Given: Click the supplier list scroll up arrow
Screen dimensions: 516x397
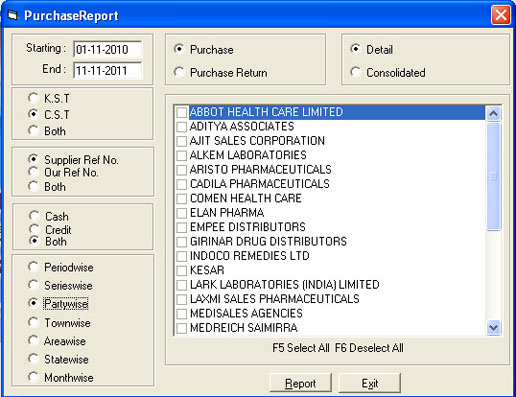Looking at the screenshot, I should 493,114.
